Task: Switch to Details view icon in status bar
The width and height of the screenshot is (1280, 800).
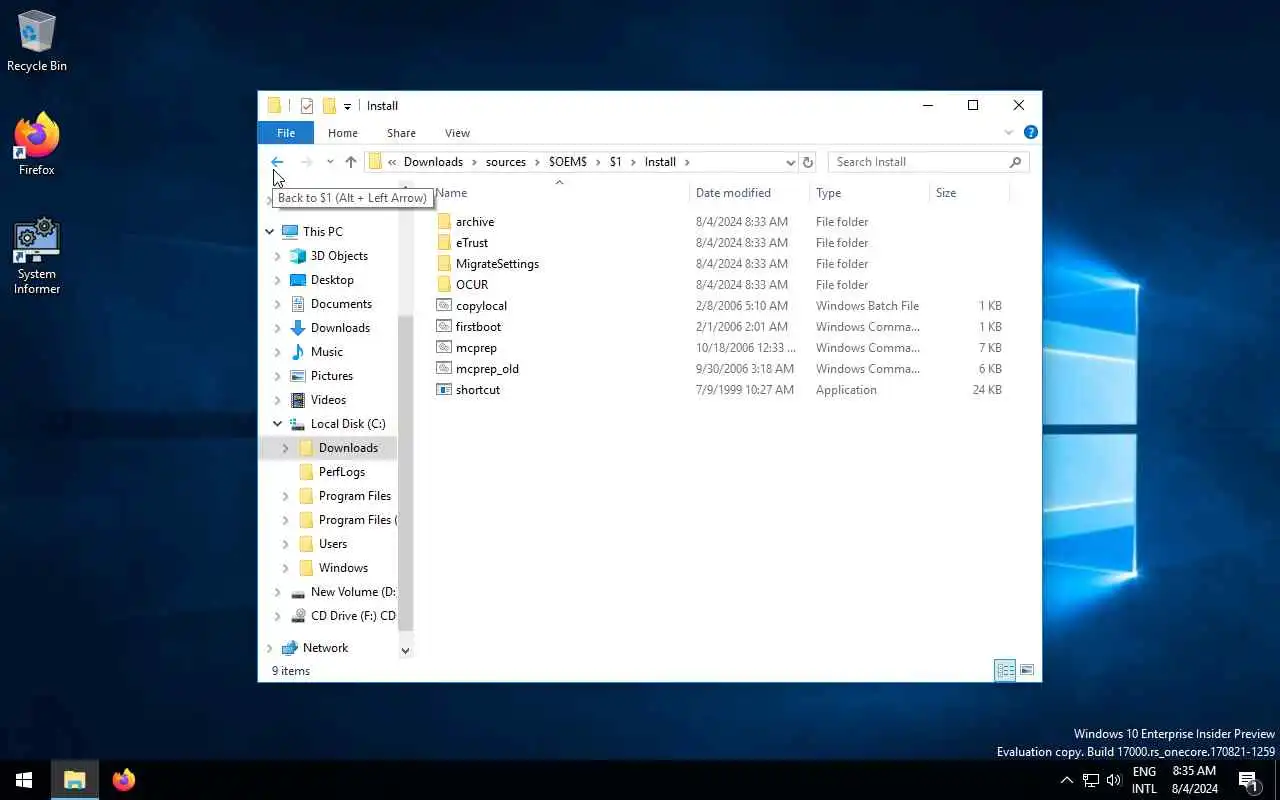Action: point(1005,670)
